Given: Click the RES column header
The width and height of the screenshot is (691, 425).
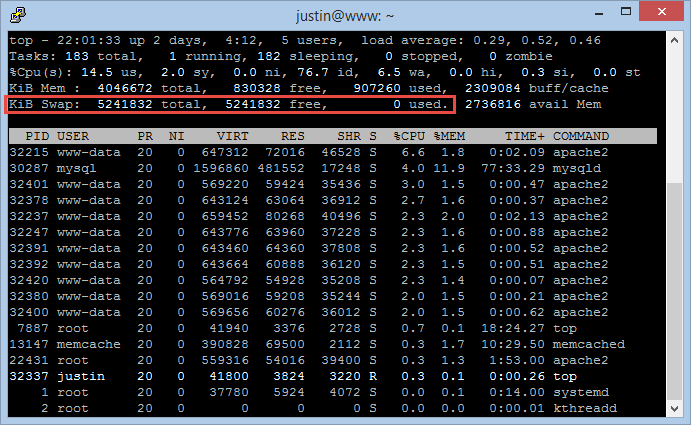Looking at the screenshot, I should click(x=293, y=136).
